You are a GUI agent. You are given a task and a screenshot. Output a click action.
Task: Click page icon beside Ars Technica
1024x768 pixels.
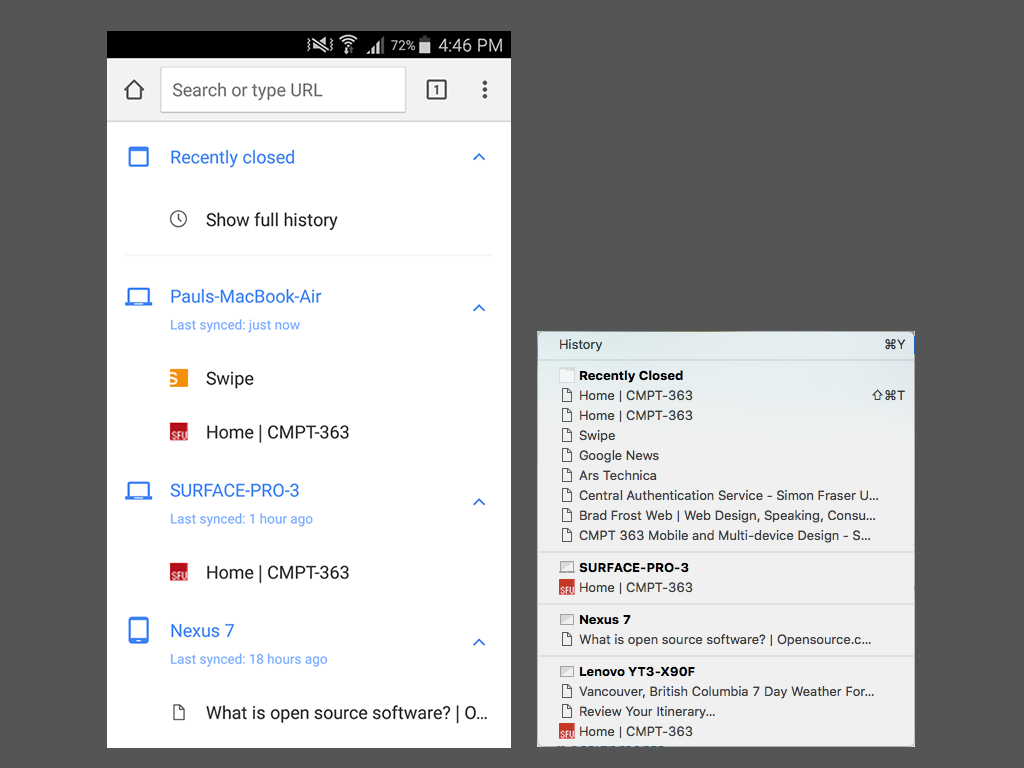click(x=567, y=475)
